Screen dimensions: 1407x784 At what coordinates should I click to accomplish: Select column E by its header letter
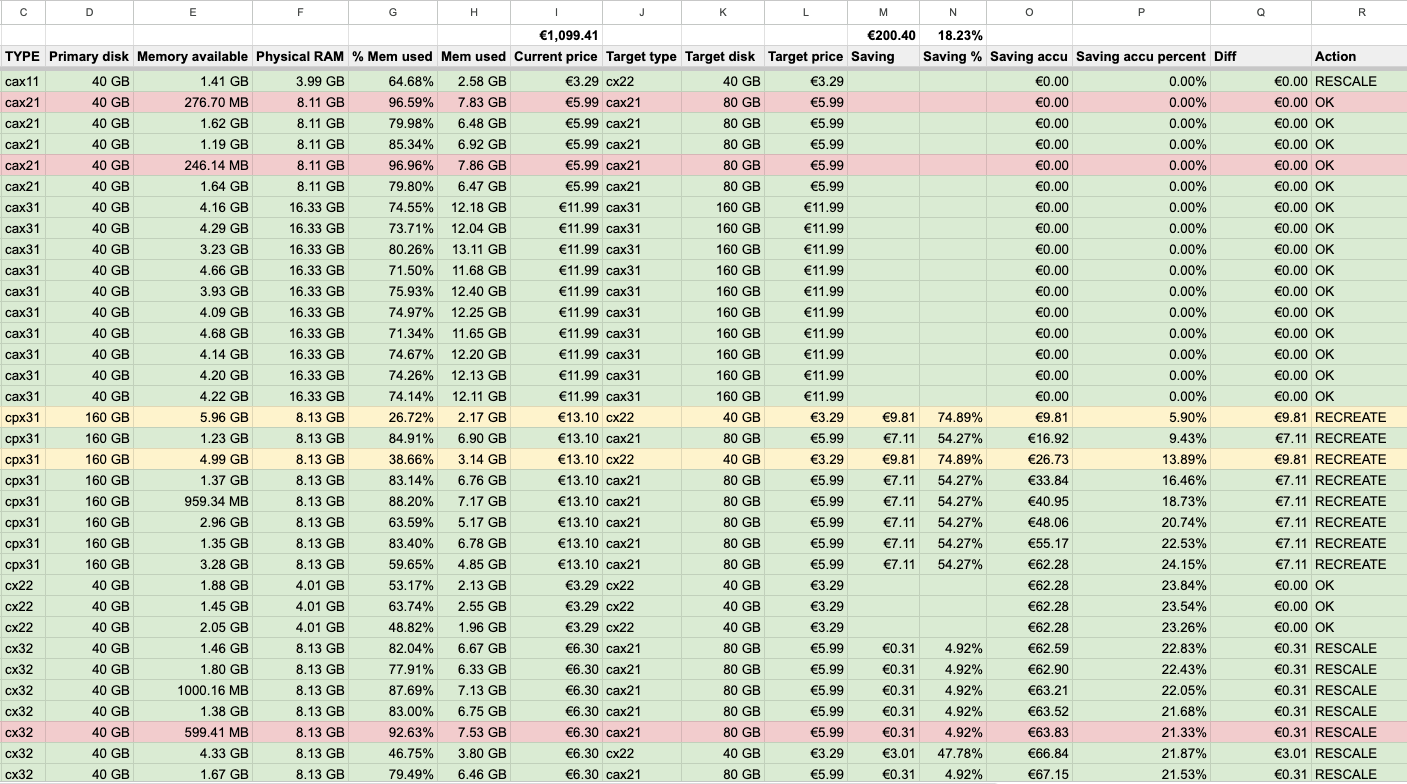193,12
